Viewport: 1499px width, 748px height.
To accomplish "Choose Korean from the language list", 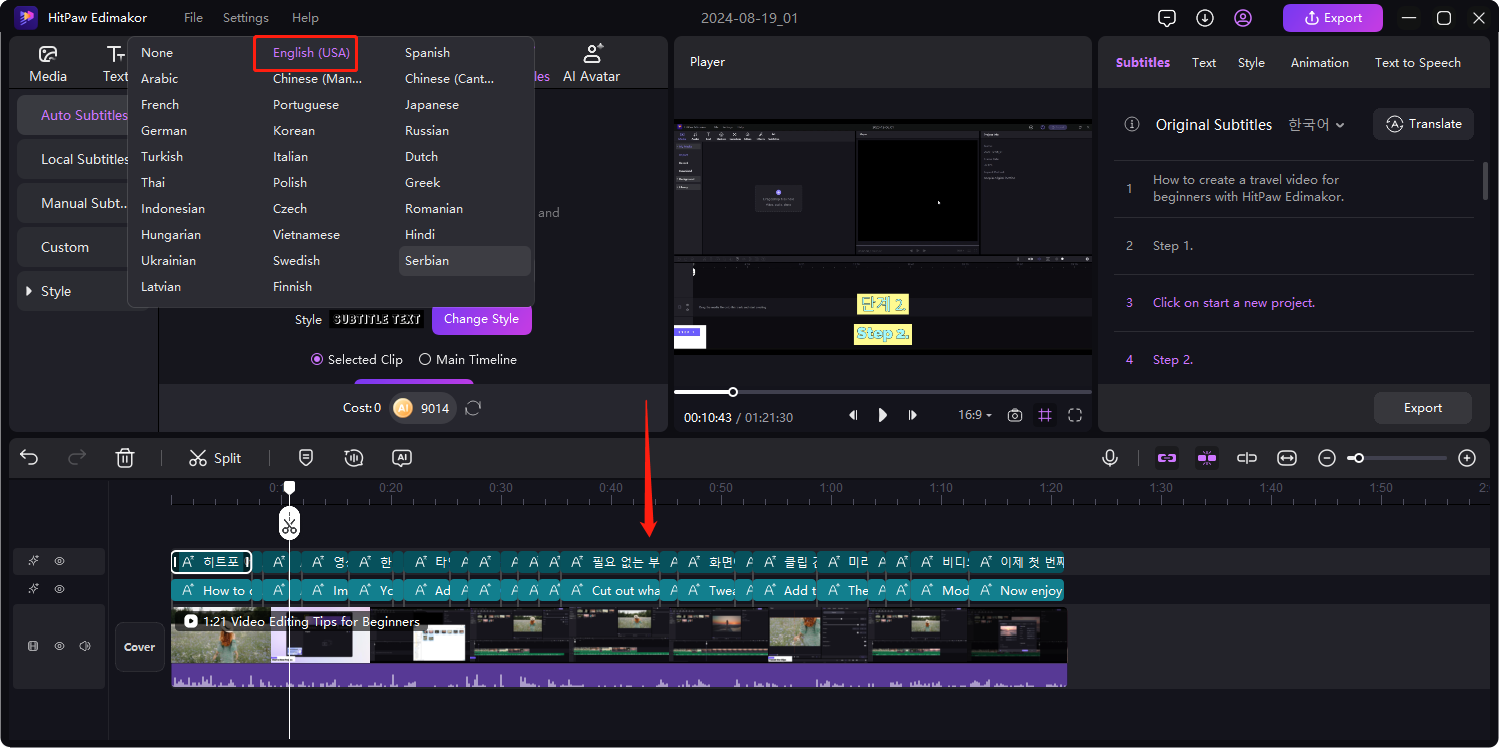I will (x=294, y=131).
